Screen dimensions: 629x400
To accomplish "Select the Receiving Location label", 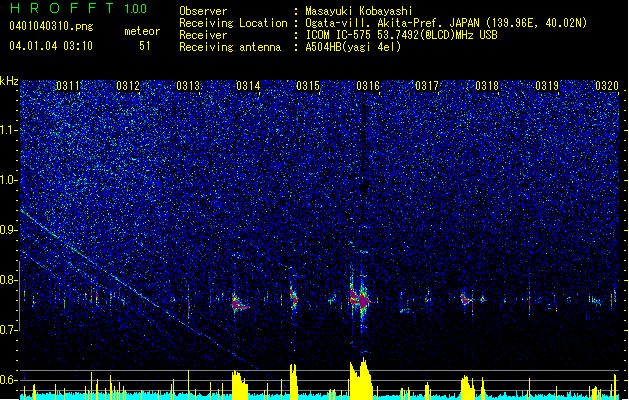I will [x=233, y=23].
